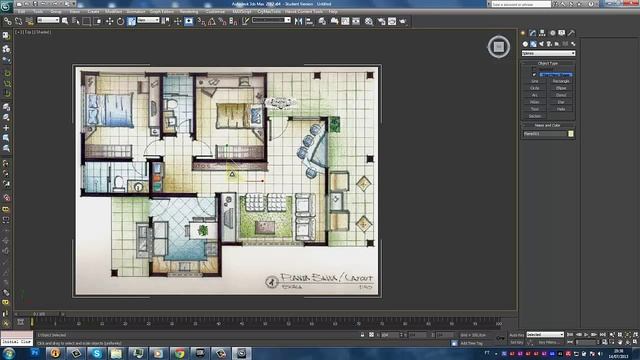640x360 pixels.
Task: Activate the Select Object tool
Action: (x=65, y=21)
